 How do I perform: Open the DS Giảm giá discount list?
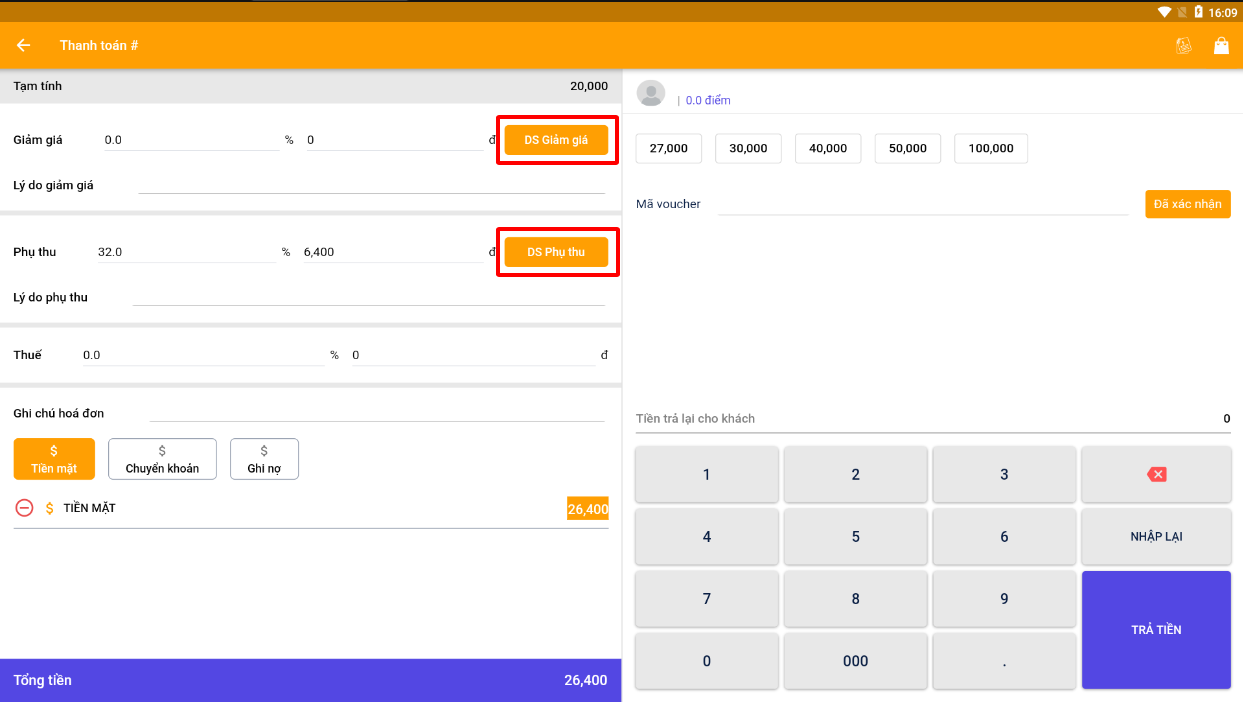tap(556, 140)
